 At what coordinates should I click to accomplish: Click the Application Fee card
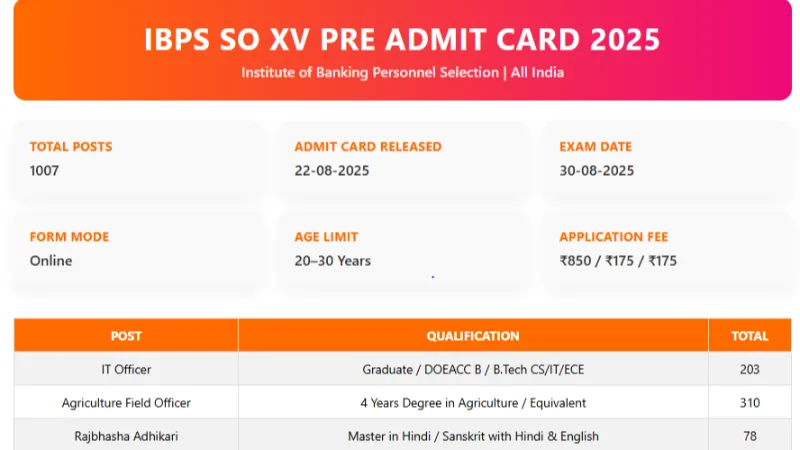pos(667,249)
